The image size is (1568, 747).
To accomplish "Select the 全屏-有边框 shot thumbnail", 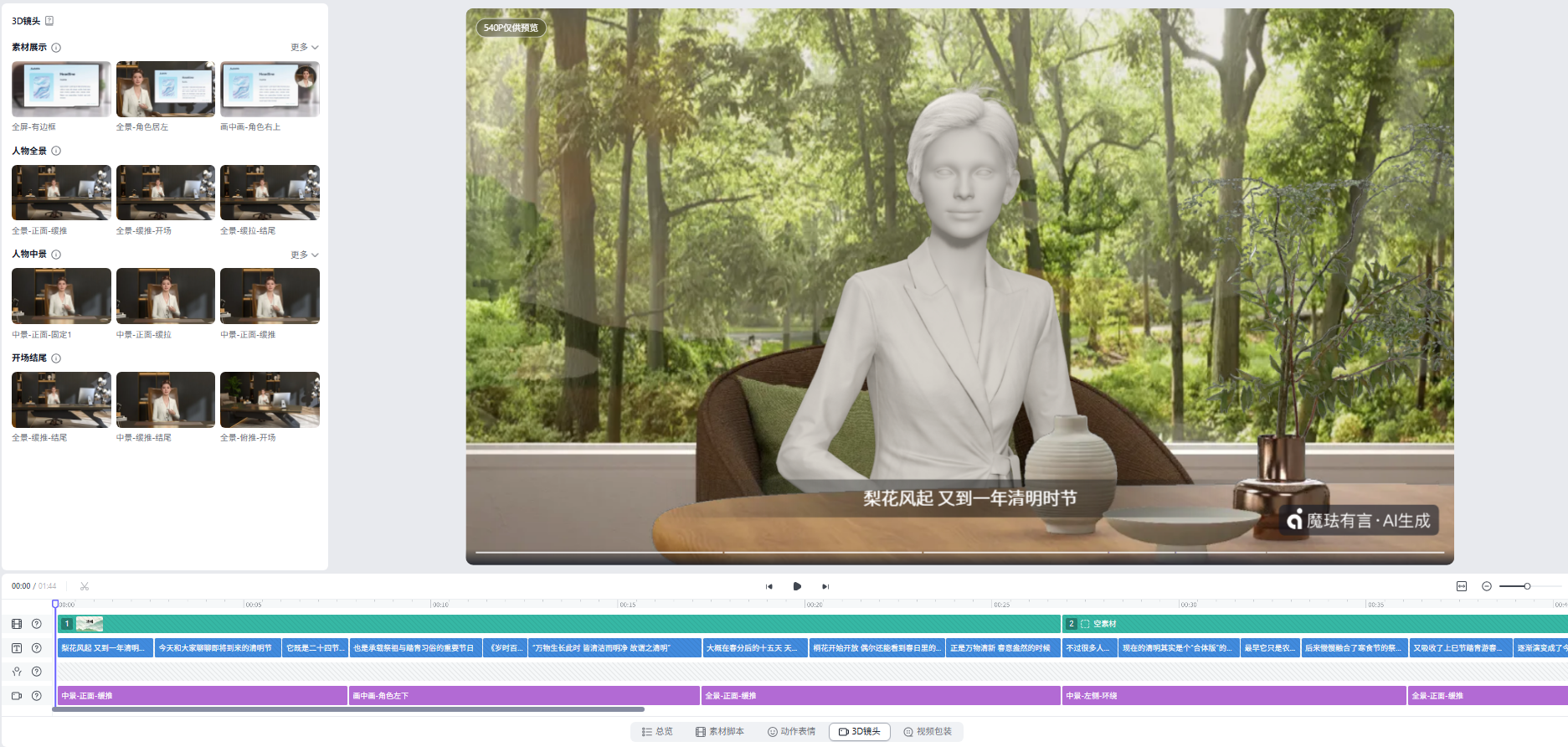I will point(61,89).
